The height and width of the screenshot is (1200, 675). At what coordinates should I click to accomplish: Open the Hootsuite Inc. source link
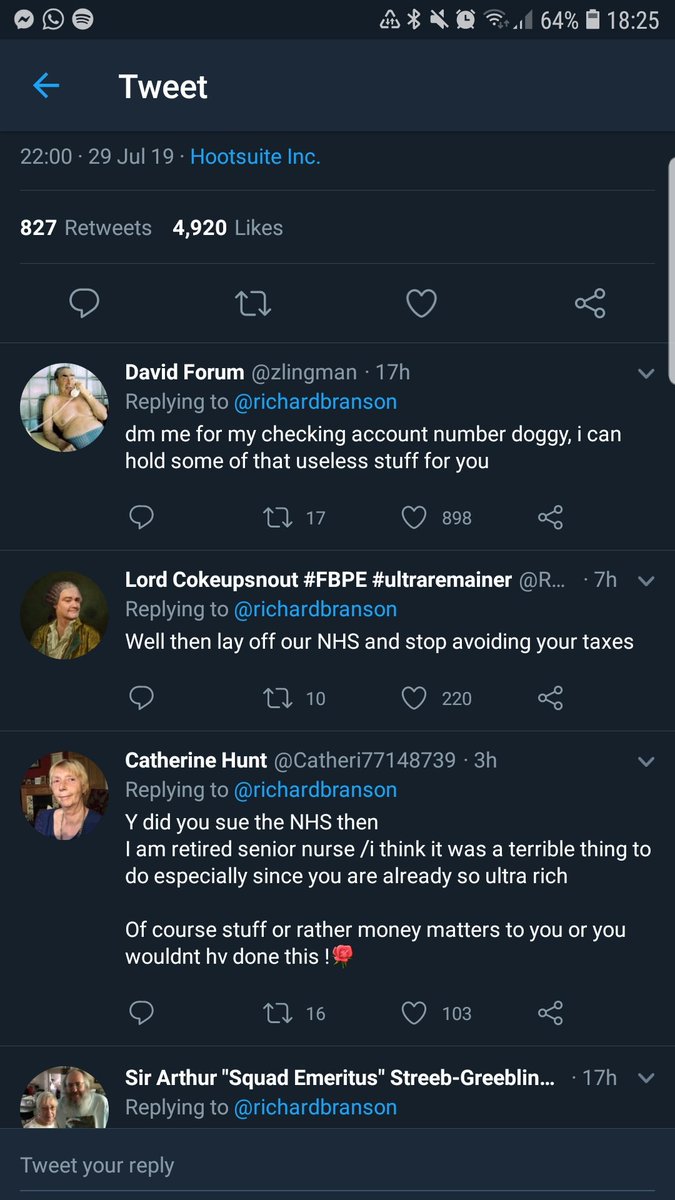coord(255,157)
